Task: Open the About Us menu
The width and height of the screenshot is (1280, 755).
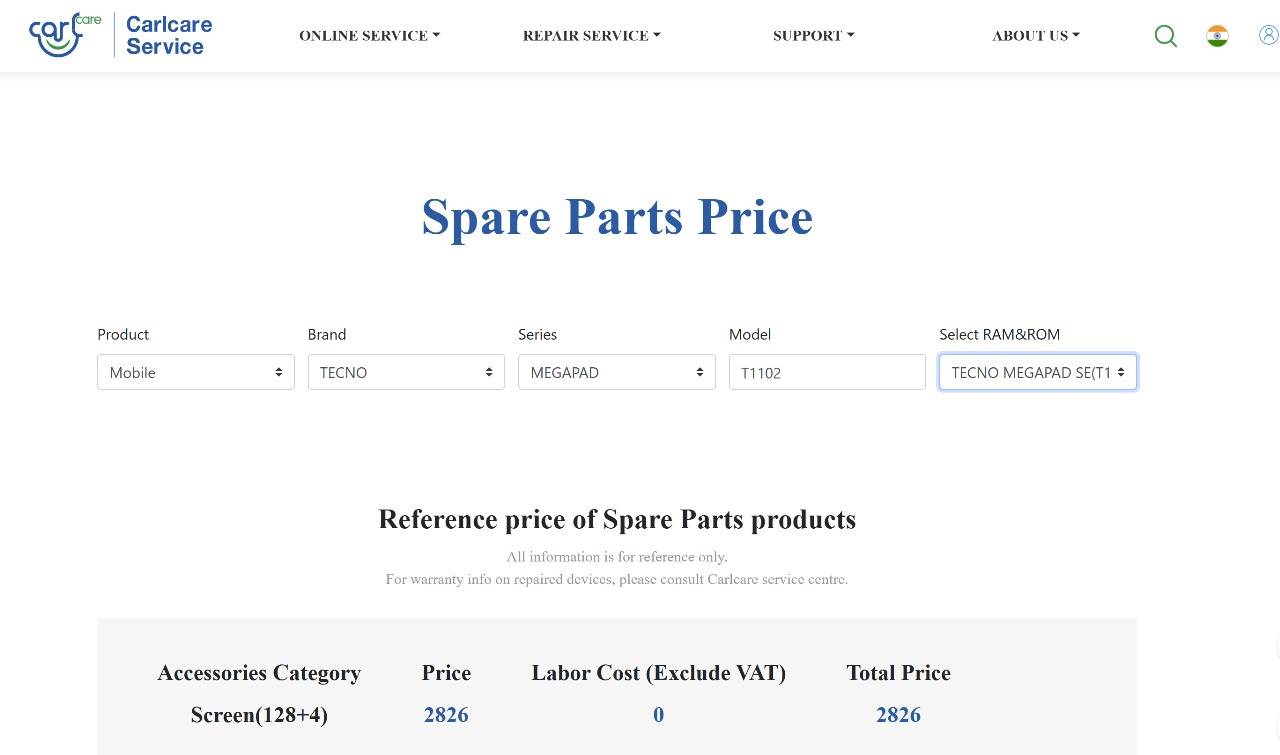Action: [x=1036, y=35]
